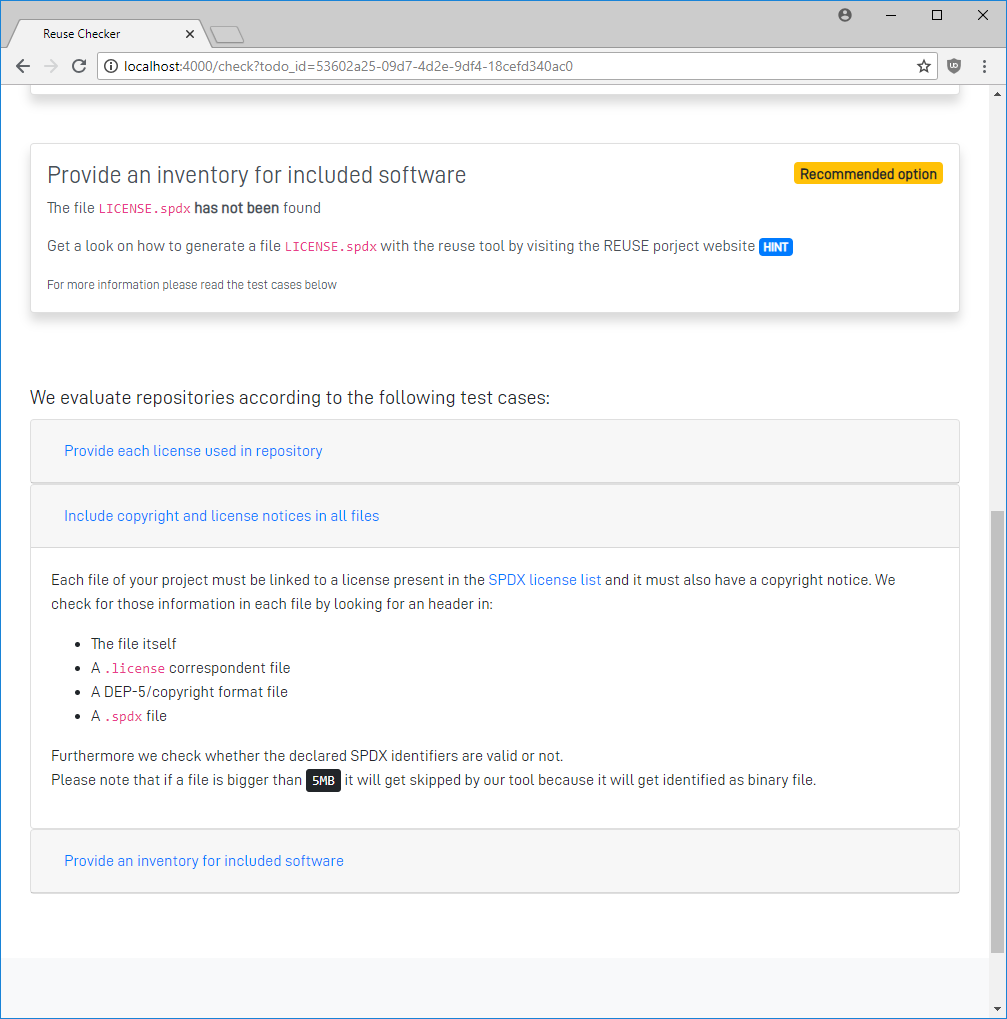Click the page scrollbar thumb

[997, 732]
